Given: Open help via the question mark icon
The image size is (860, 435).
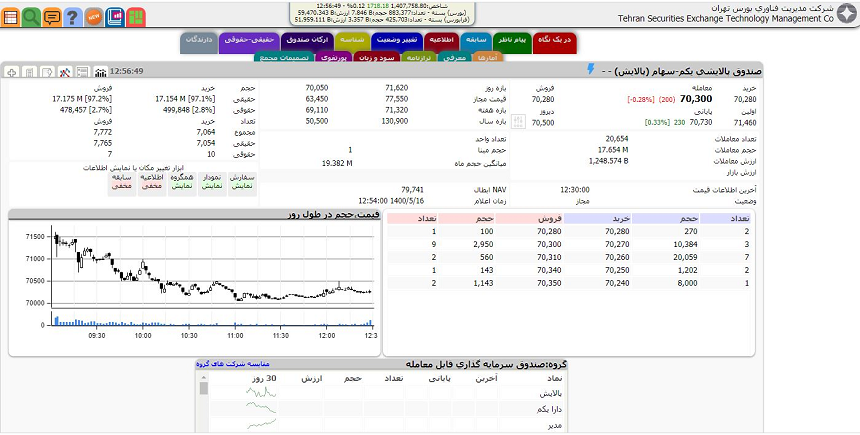Looking at the screenshot, I should [72, 17].
